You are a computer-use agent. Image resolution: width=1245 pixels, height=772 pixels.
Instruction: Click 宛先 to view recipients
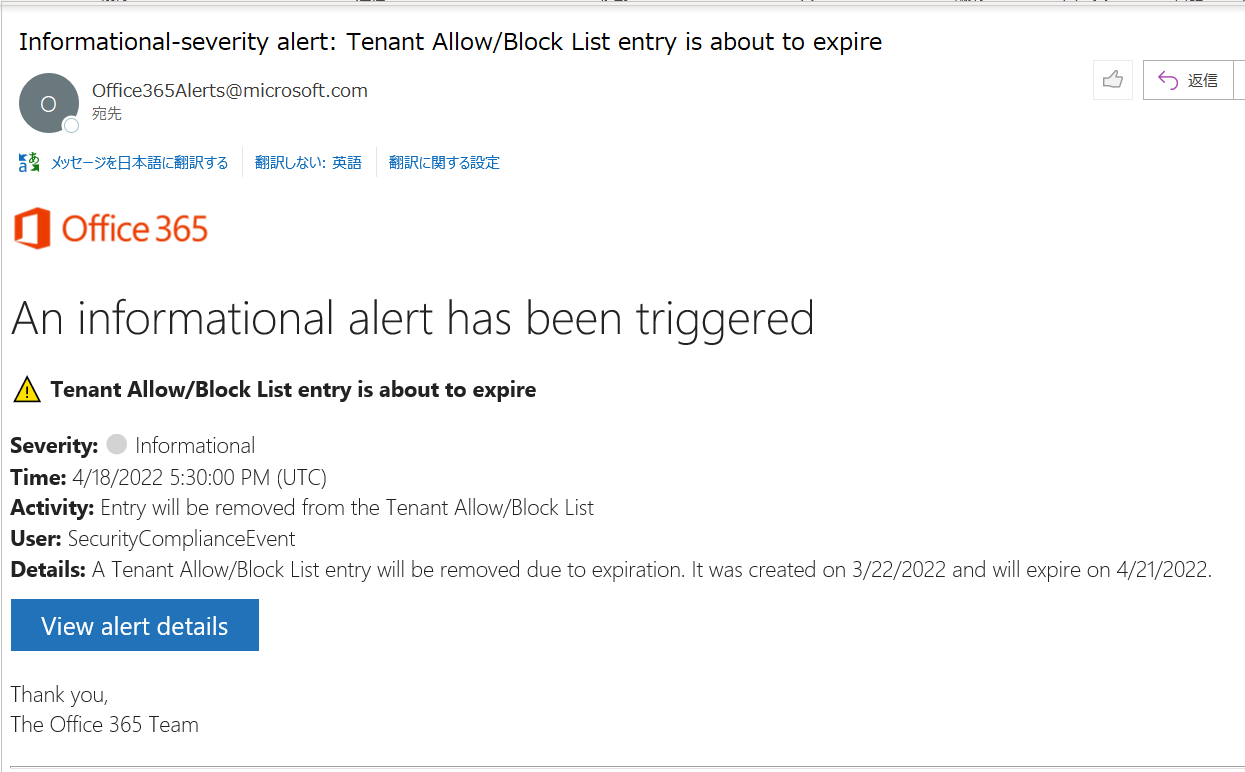(106, 113)
